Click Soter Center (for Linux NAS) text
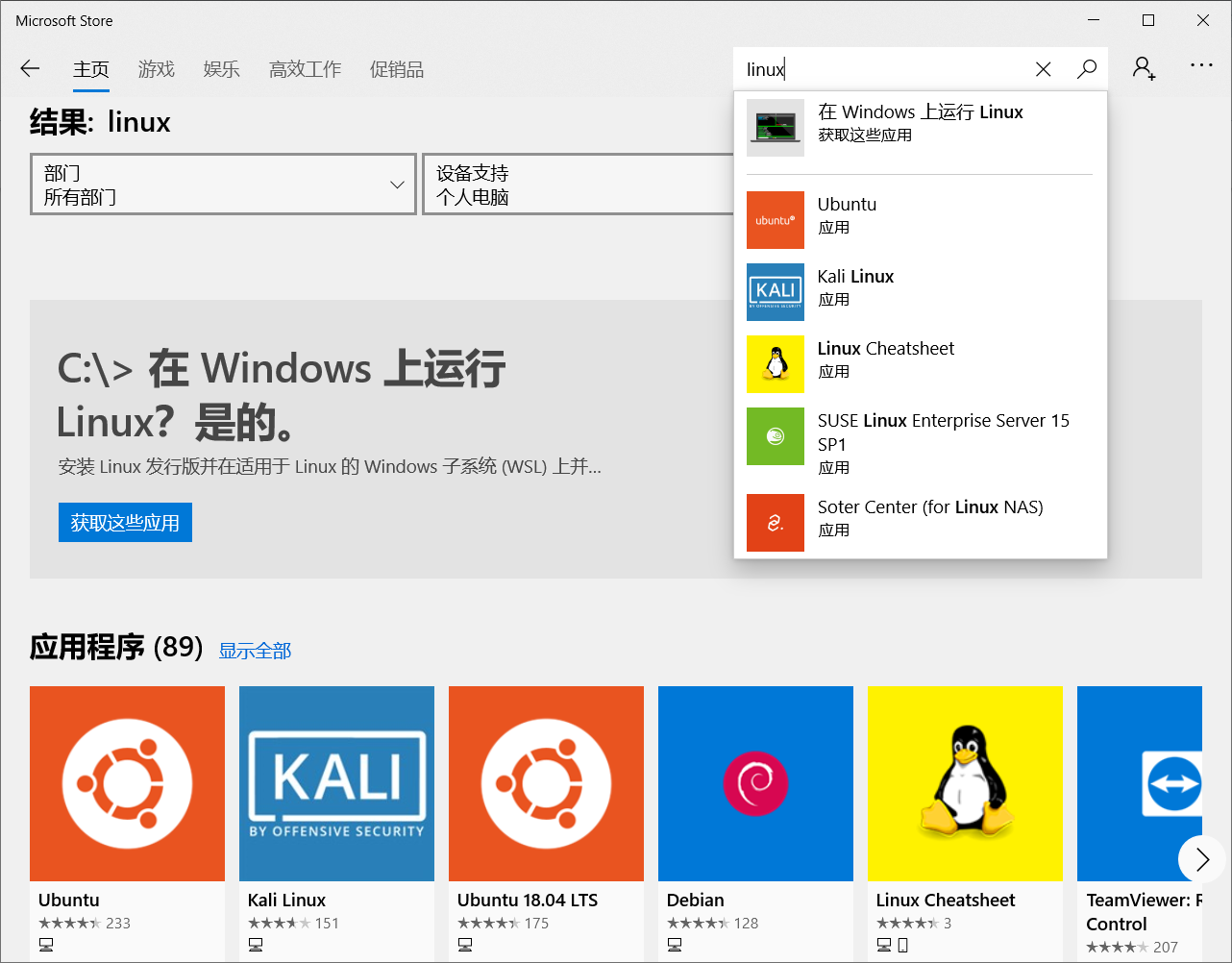The width and height of the screenshot is (1232, 963). (930, 507)
